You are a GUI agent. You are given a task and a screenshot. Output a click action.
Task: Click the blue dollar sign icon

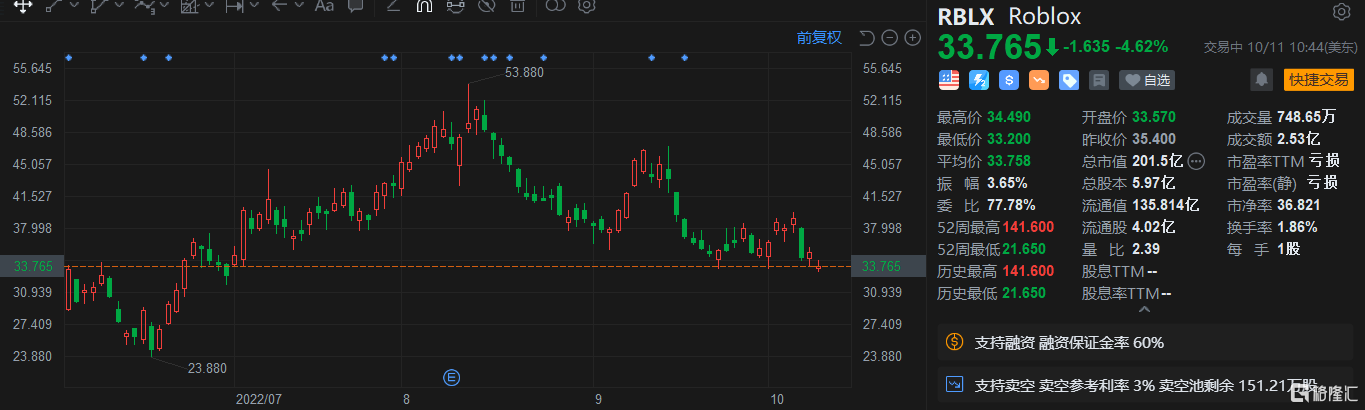point(1009,79)
